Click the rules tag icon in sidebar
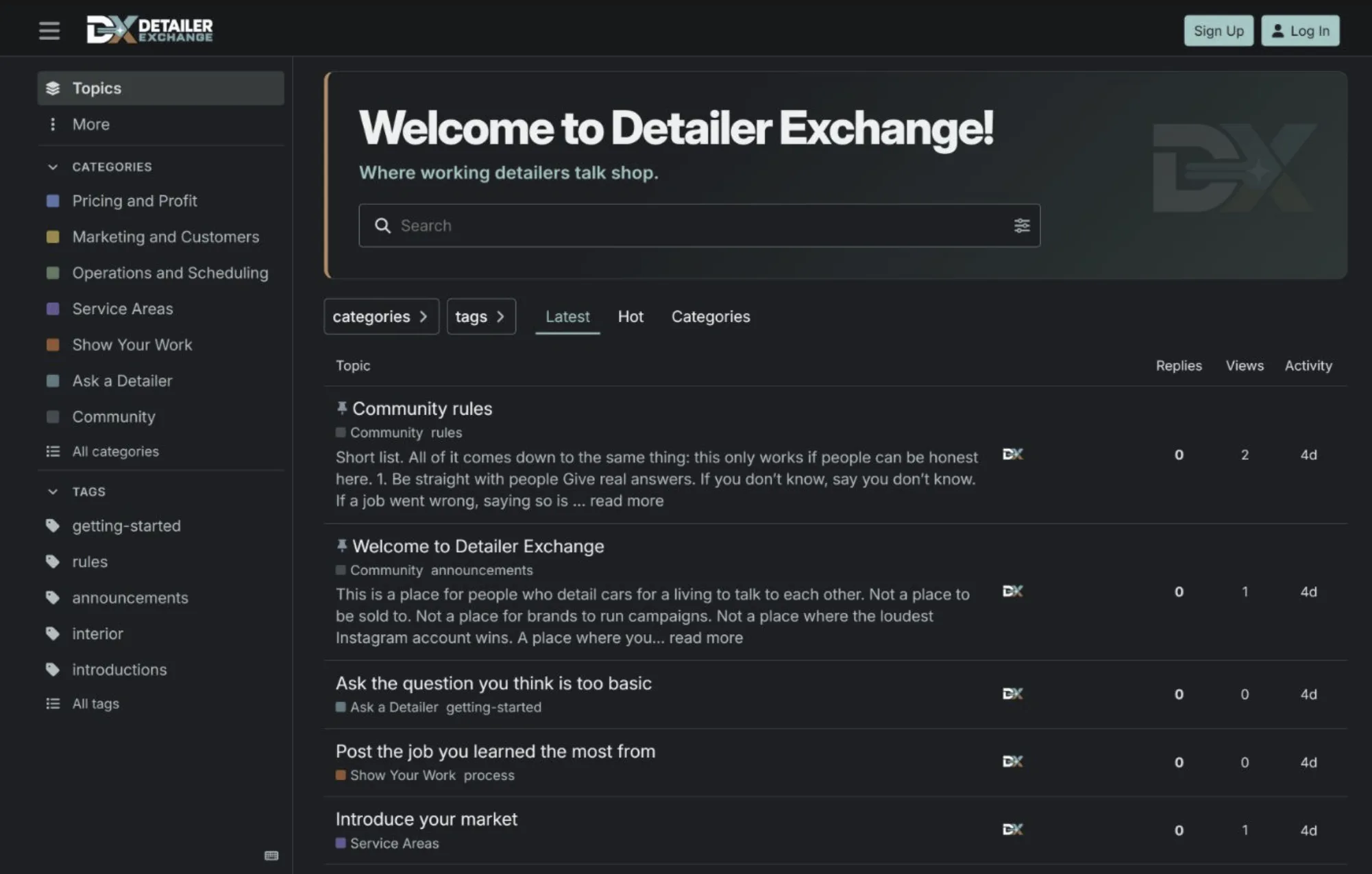Screen dimensions: 1372x874 coord(53,561)
